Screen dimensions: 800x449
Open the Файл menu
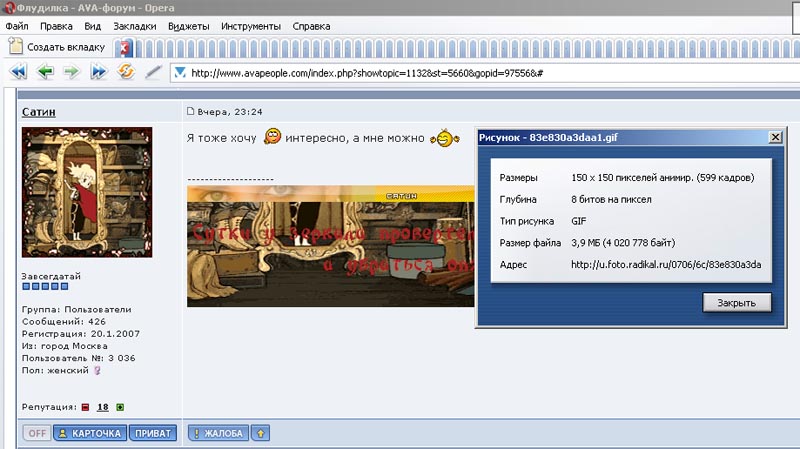click(x=17, y=26)
